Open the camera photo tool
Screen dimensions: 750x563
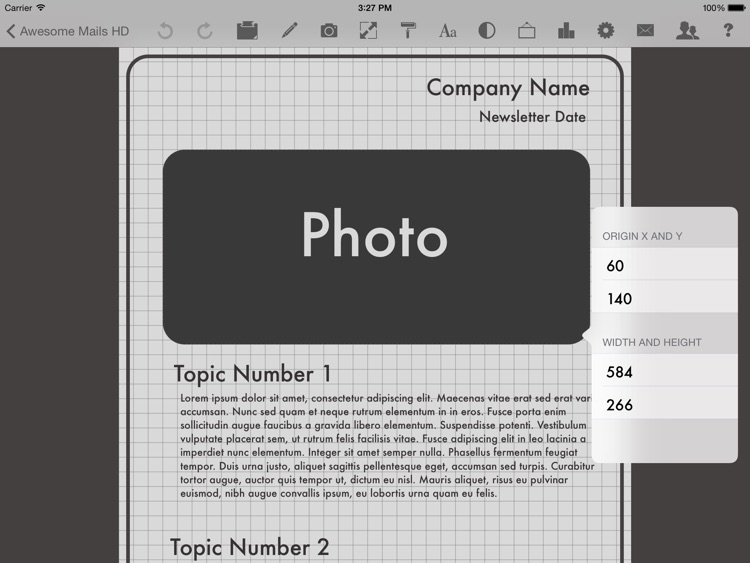[329, 31]
